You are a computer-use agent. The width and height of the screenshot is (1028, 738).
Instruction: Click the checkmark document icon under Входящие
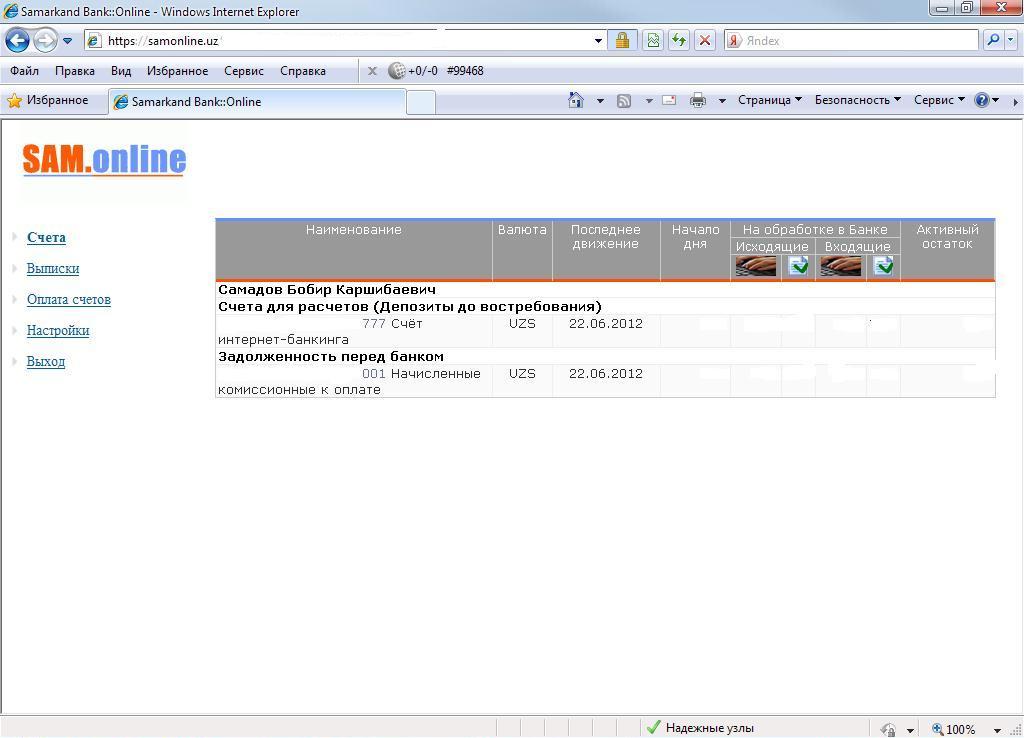tap(883, 266)
